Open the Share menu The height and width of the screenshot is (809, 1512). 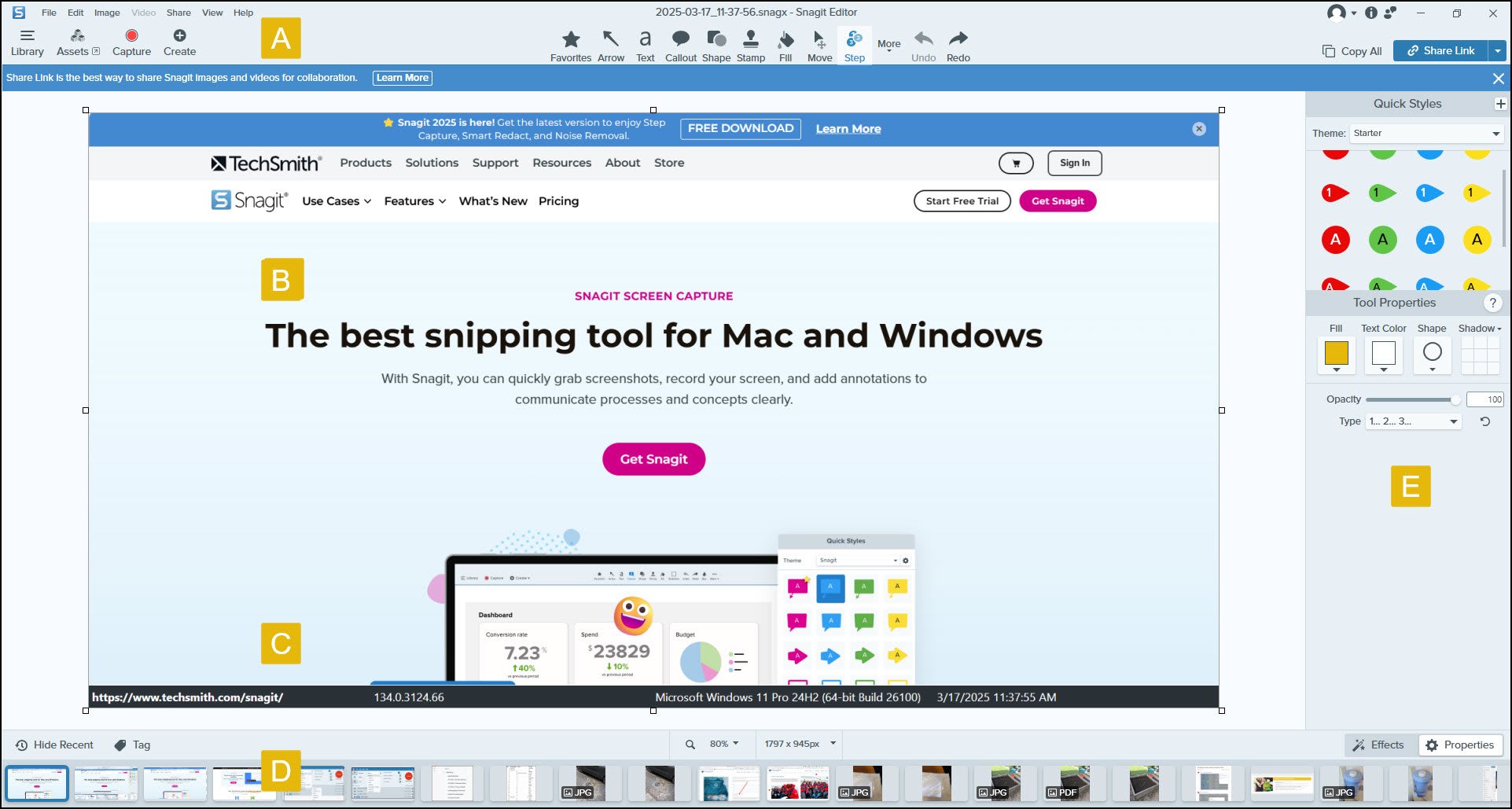coord(178,13)
